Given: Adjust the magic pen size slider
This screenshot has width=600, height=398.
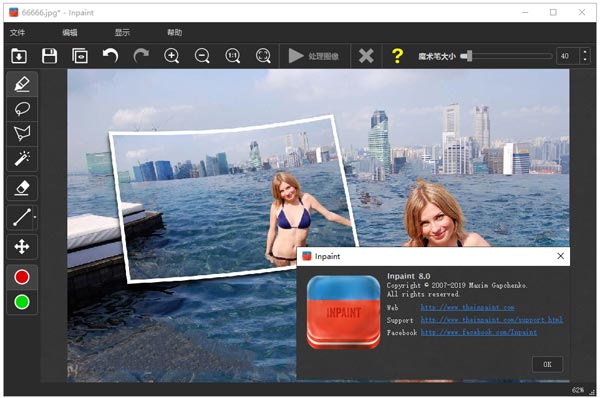Looking at the screenshot, I should pos(506,56).
